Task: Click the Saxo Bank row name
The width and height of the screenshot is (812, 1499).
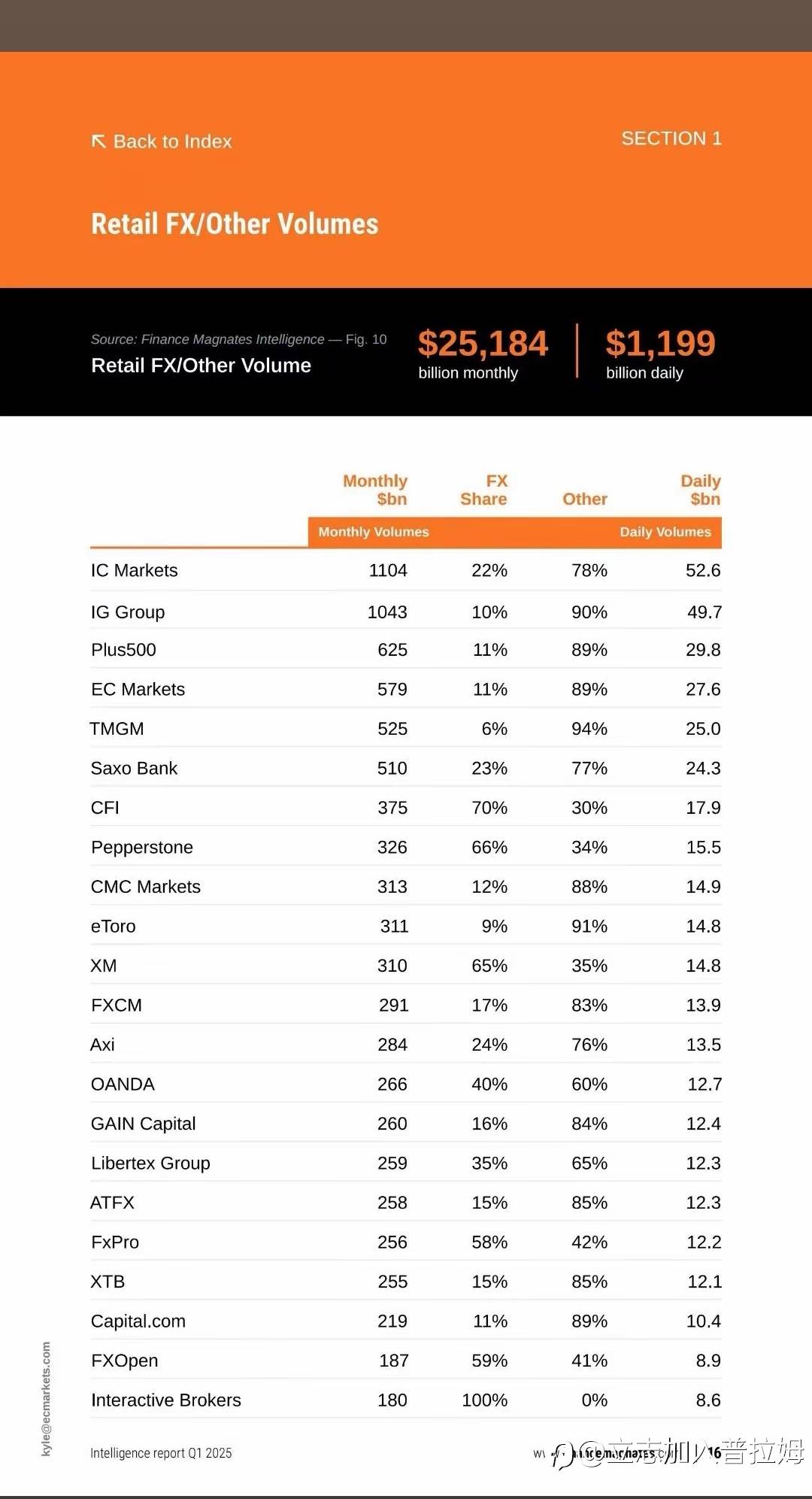Action: click(x=134, y=768)
